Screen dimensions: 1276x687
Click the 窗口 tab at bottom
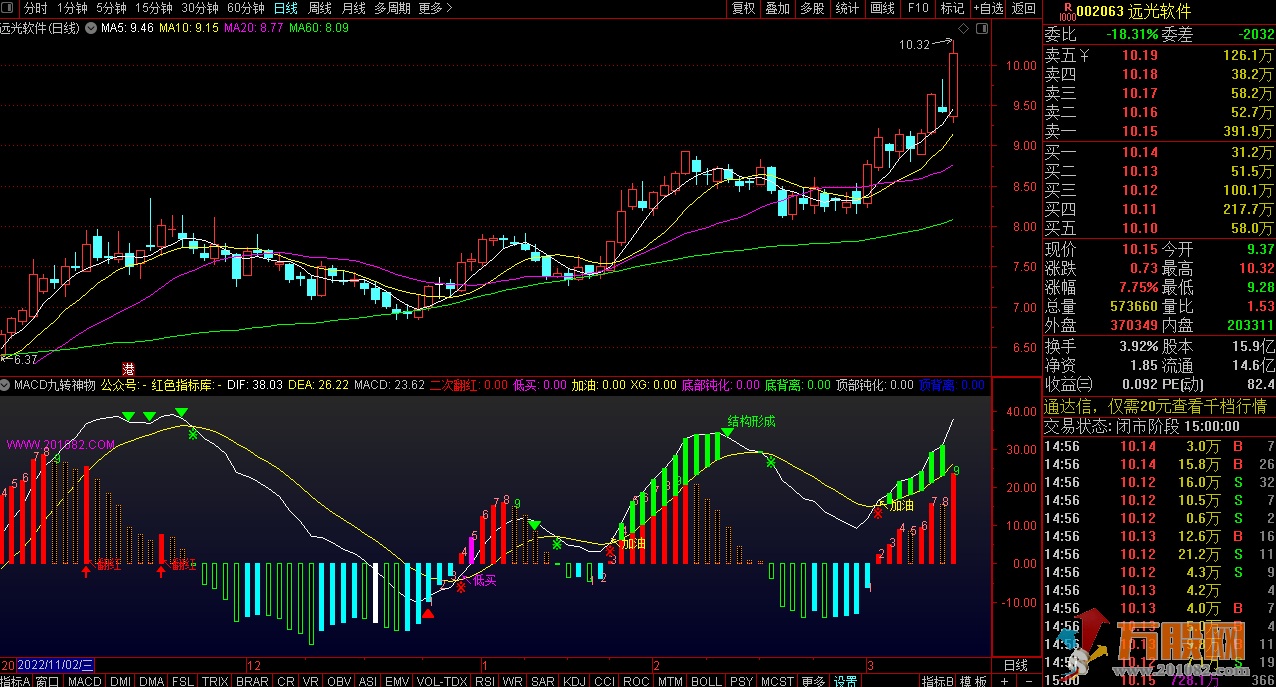coord(48,680)
